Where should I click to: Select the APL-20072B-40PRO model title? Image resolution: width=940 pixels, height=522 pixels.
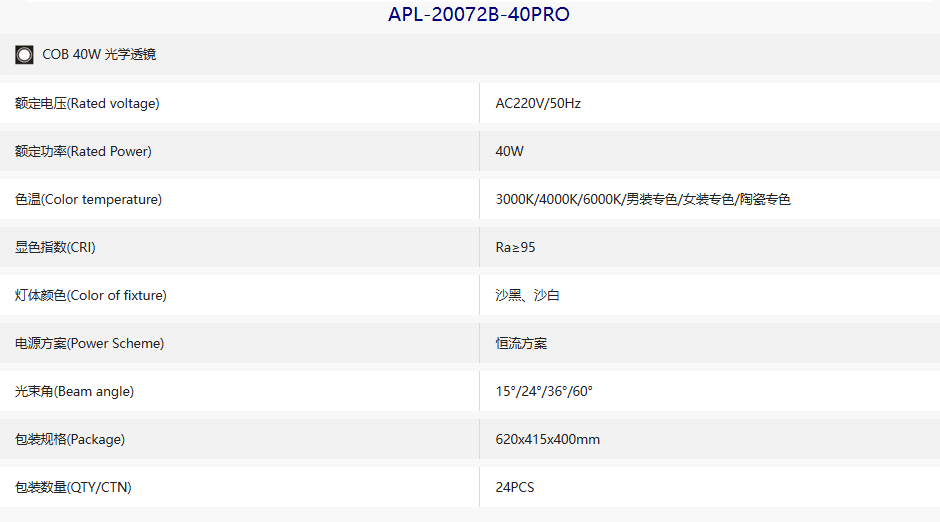point(478,14)
